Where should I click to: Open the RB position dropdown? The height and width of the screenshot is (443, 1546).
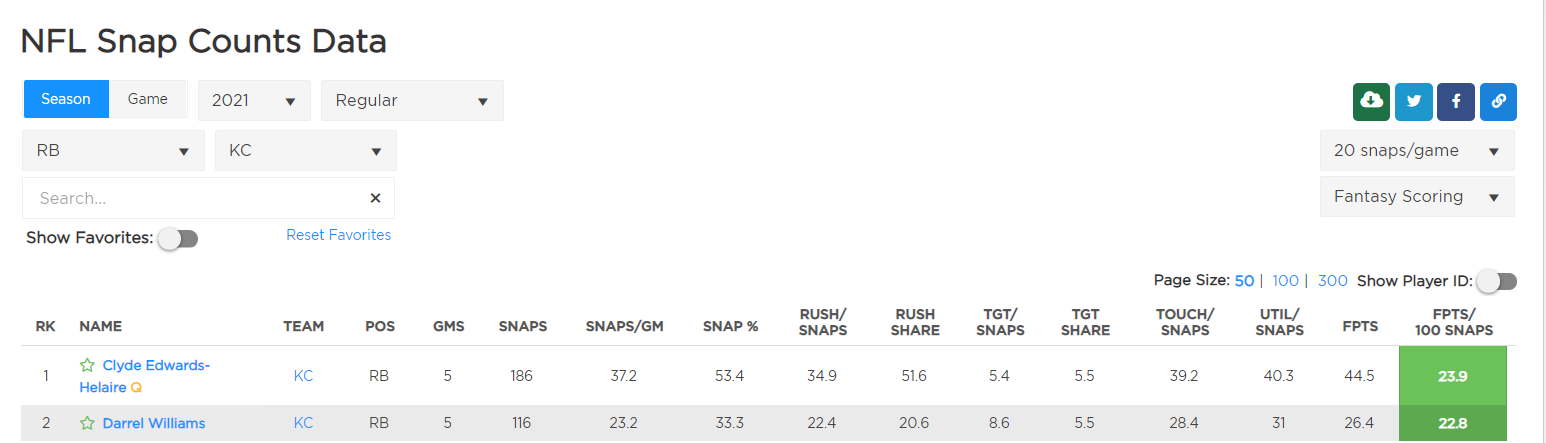pos(113,150)
